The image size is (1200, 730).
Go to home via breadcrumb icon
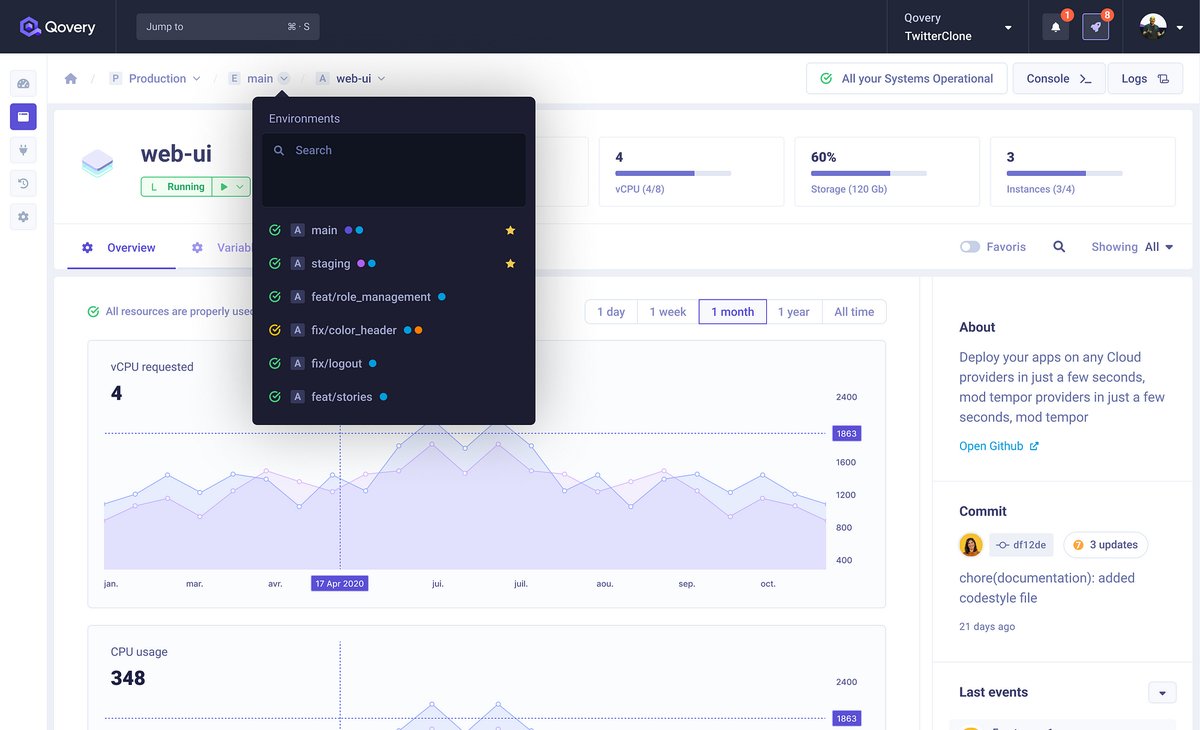[x=71, y=79]
